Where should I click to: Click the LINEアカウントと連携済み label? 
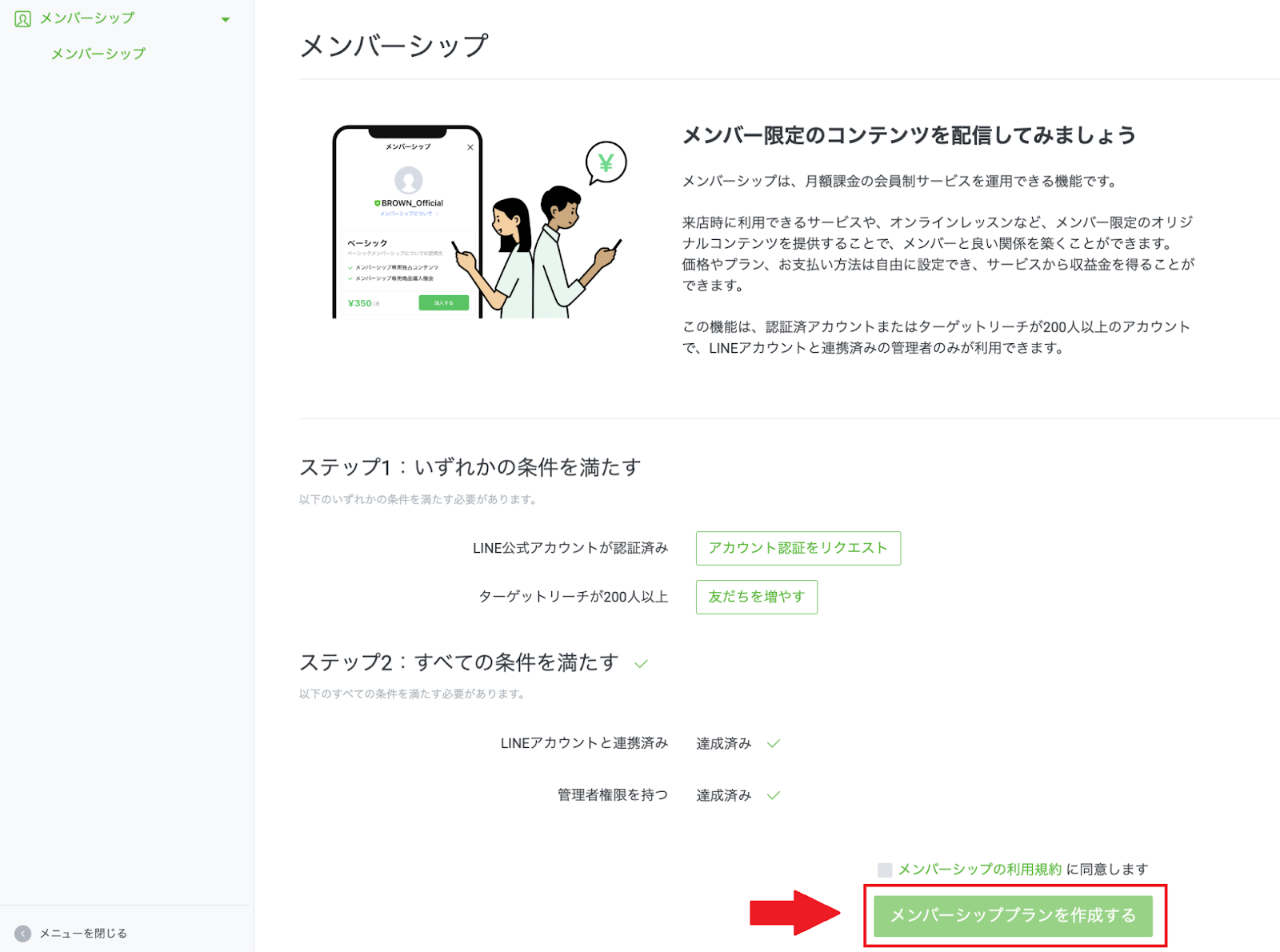tap(584, 743)
